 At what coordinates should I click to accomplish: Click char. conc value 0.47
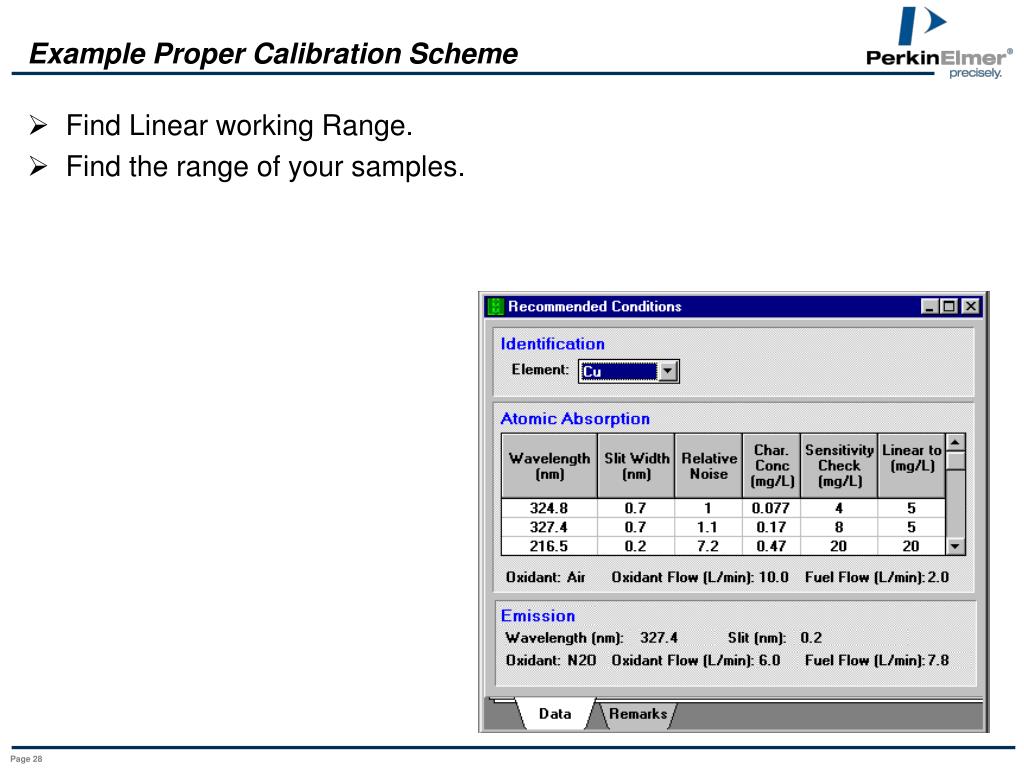point(771,546)
